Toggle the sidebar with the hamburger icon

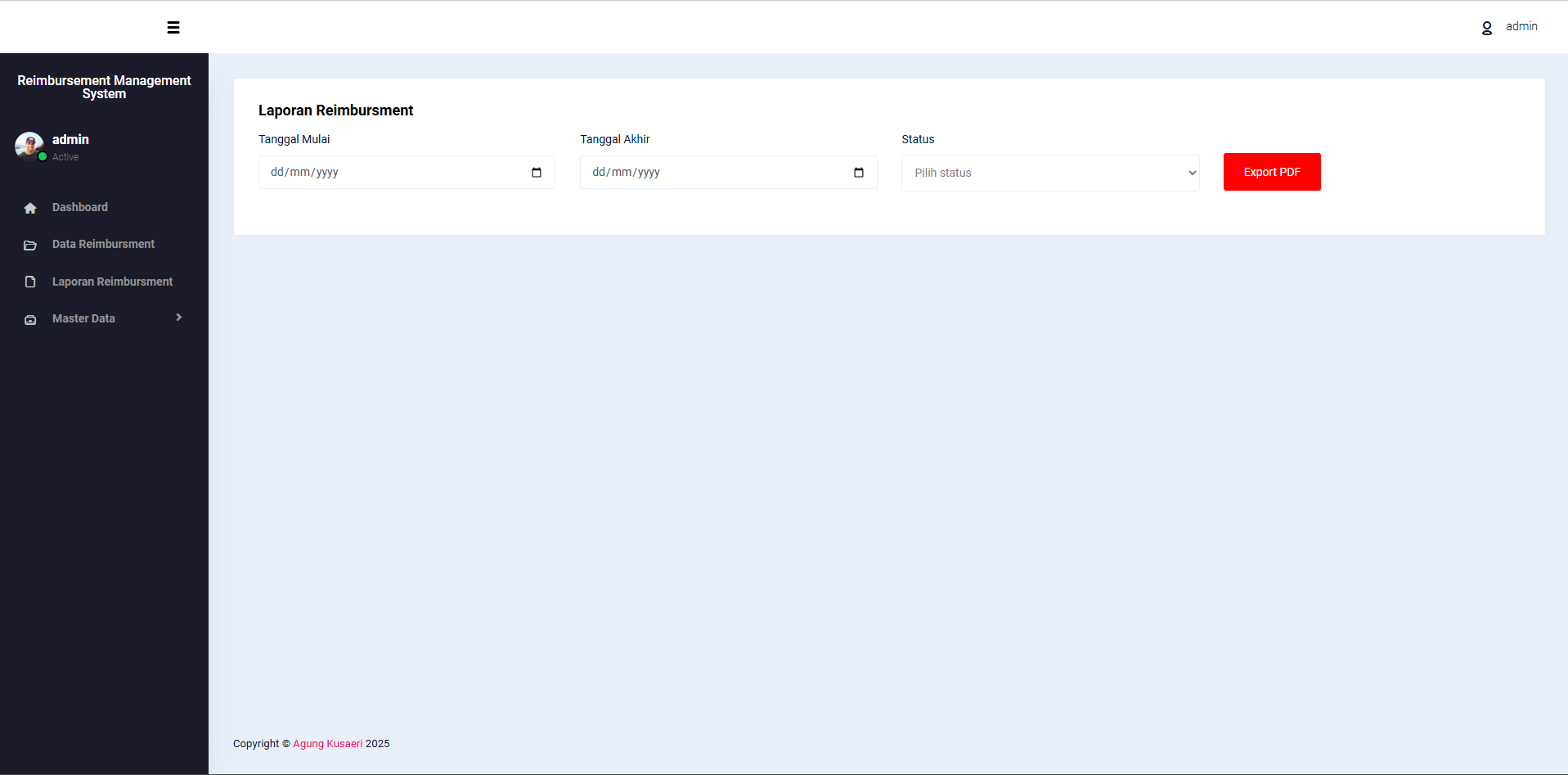[x=173, y=28]
